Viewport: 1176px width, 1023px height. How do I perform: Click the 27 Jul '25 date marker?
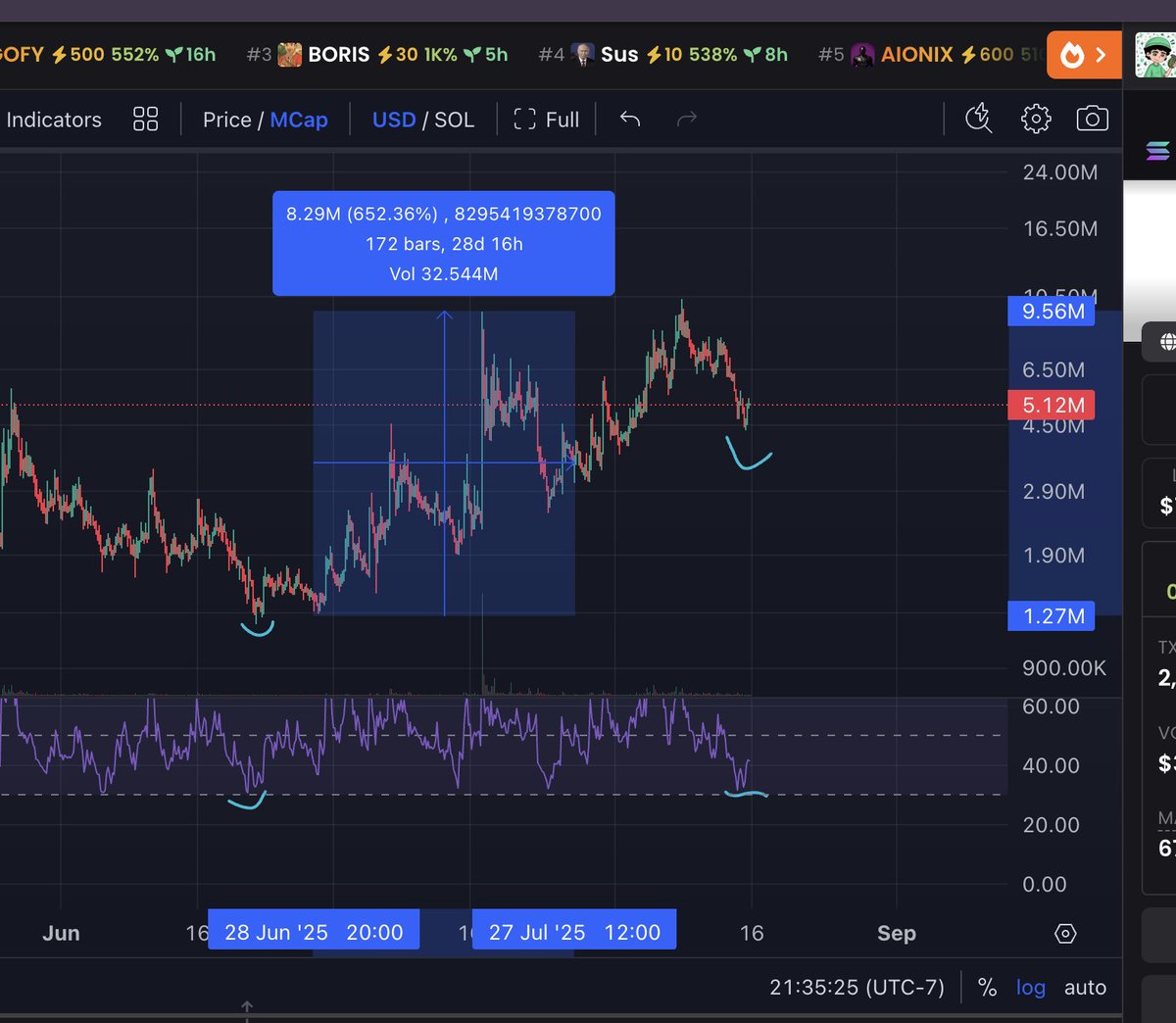tap(574, 932)
